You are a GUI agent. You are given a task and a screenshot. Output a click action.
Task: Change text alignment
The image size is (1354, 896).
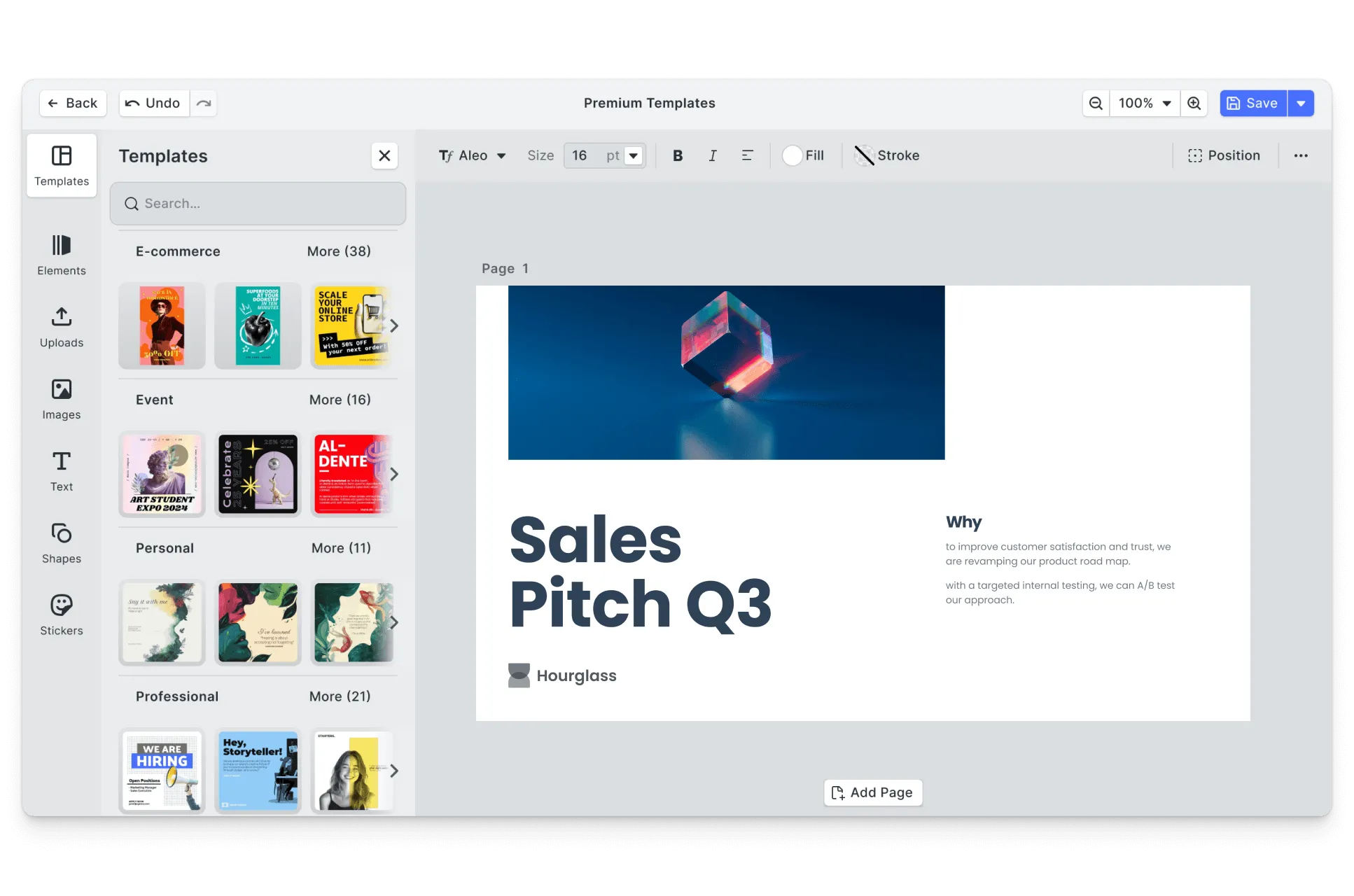(x=748, y=155)
